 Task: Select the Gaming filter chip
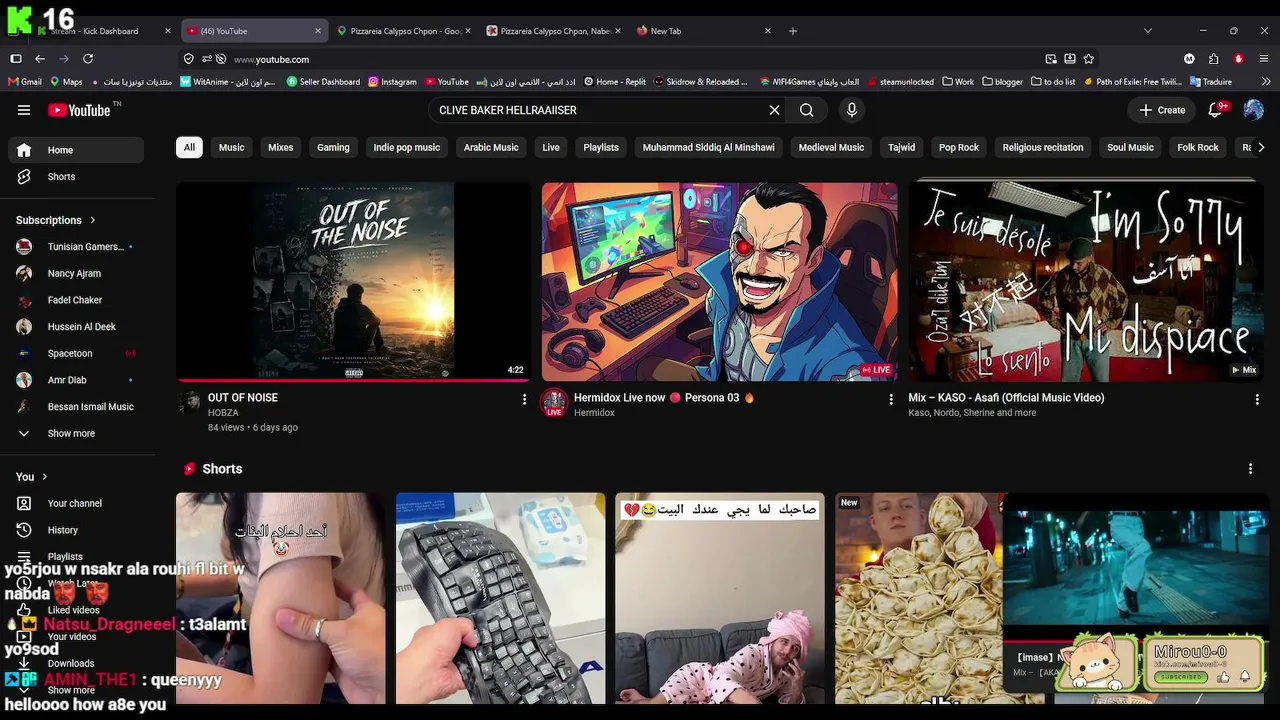pyautogui.click(x=333, y=147)
